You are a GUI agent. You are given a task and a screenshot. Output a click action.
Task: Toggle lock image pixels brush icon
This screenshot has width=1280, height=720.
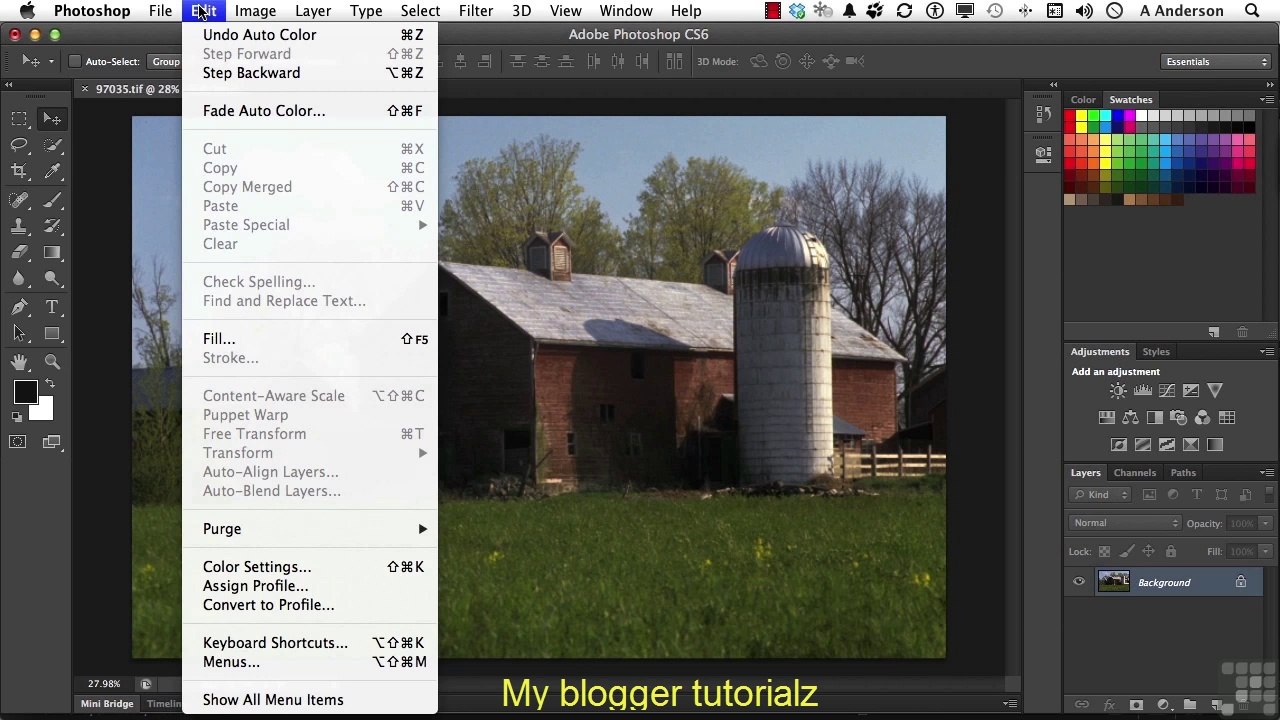1126,552
